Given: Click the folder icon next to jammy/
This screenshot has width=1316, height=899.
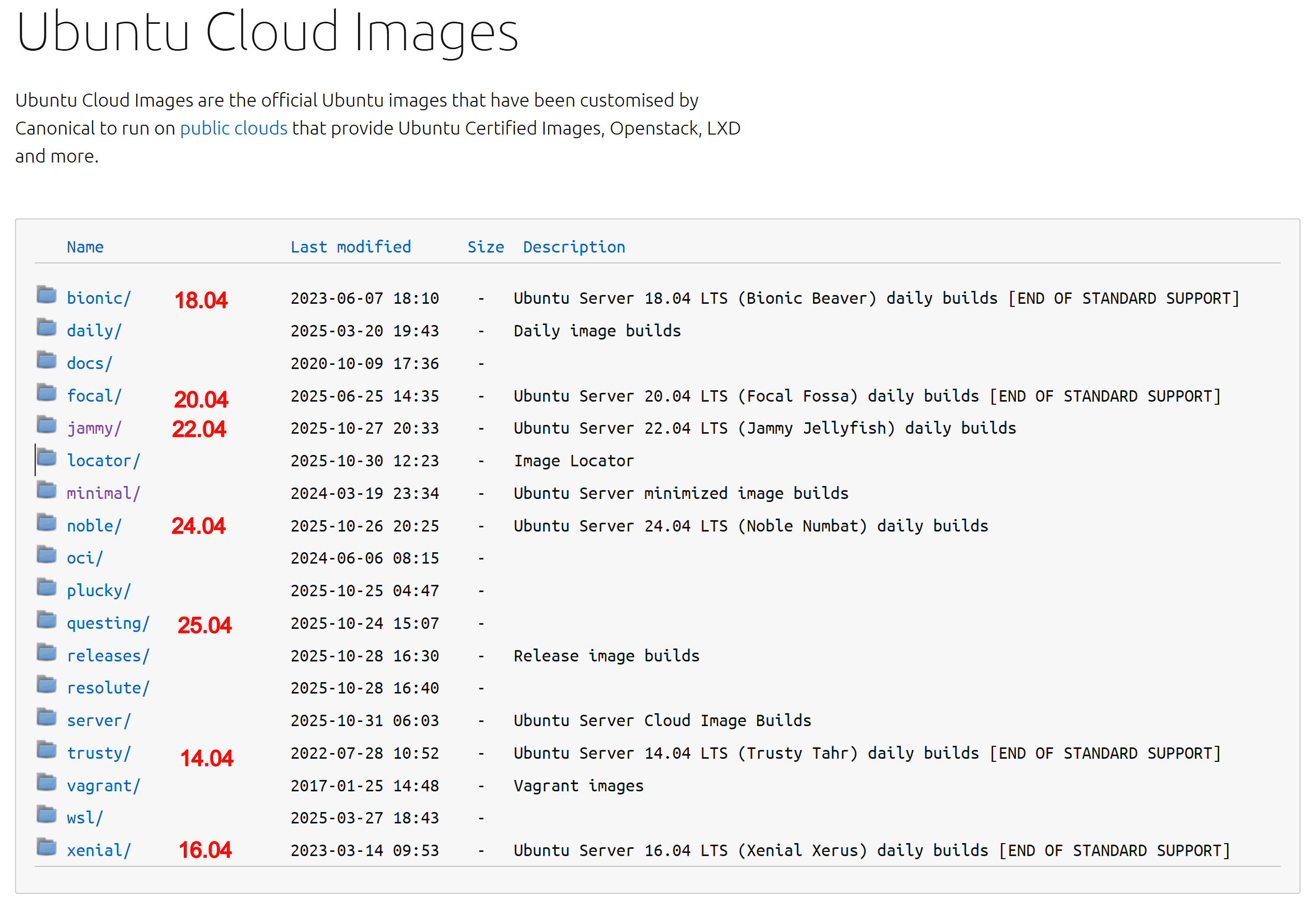Looking at the screenshot, I should pyautogui.click(x=47, y=425).
